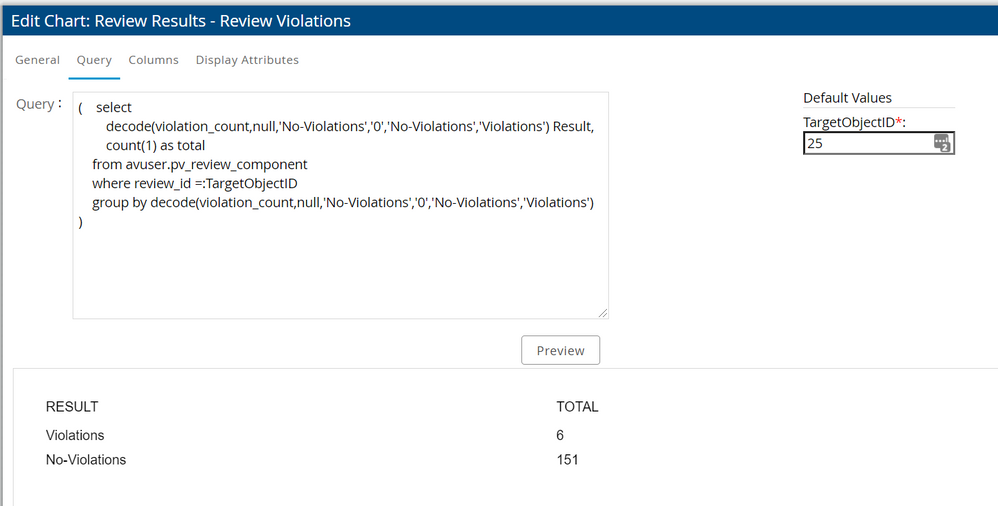
Task: Grab the query textarea resize handle
Action: pyautogui.click(x=603, y=314)
